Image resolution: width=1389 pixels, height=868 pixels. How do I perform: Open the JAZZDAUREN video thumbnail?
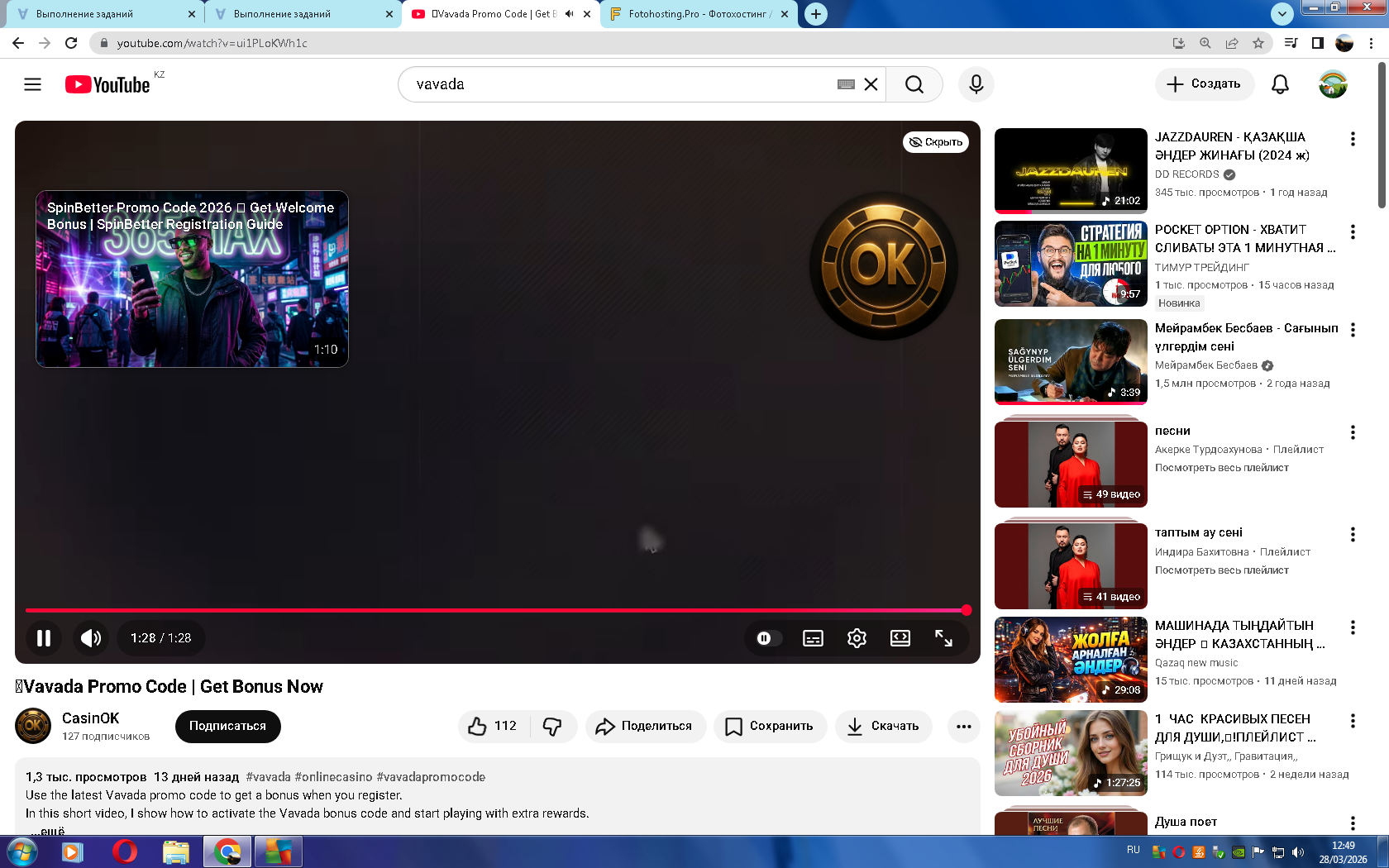[x=1071, y=171]
